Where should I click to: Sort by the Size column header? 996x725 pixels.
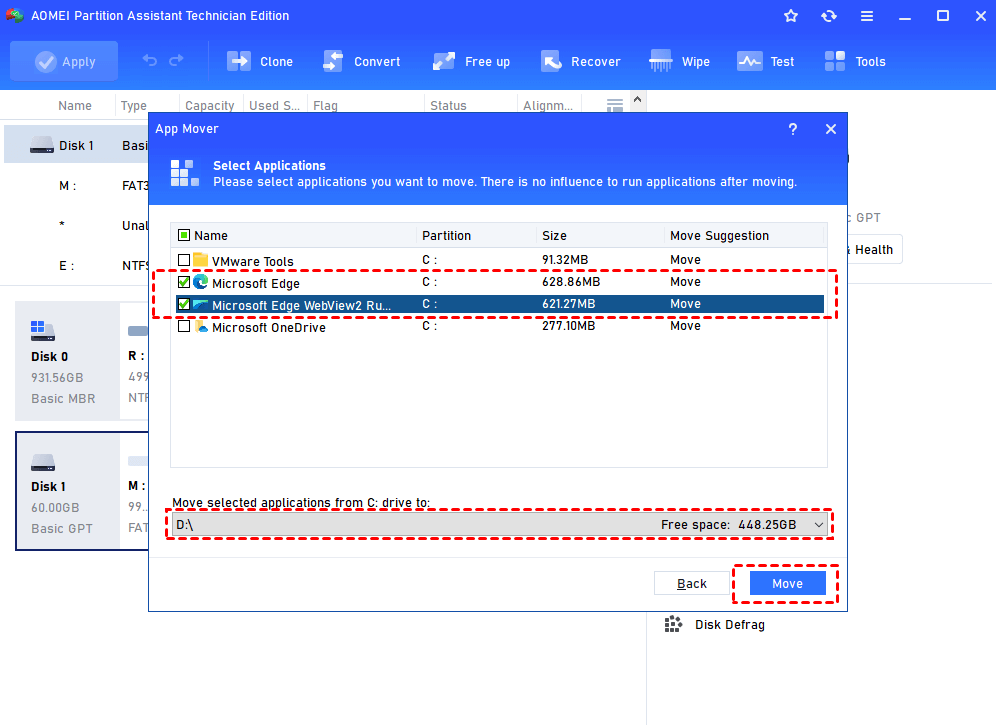pyautogui.click(x=555, y=236)
